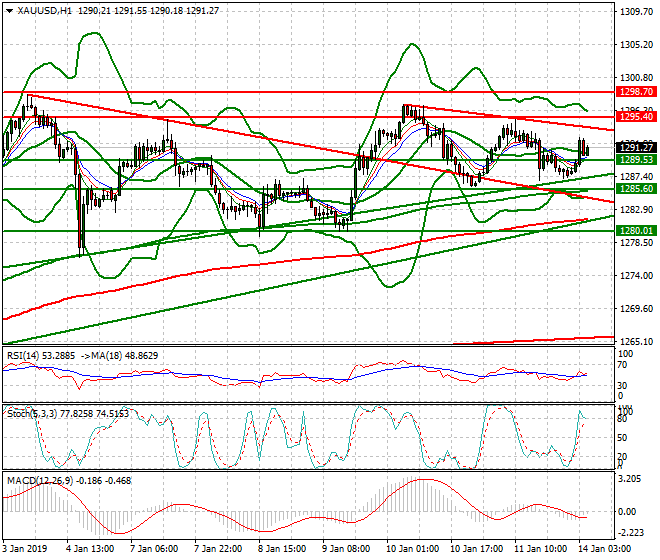This screenshot has height=560, width=660.
Task: Select the green 1289.53 level label
Action: tap(636, 160)
